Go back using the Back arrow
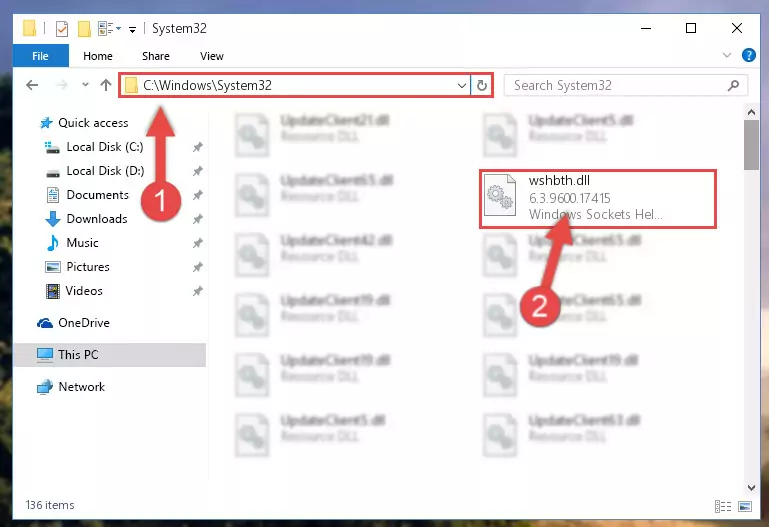This screenshot has height=527, width=769. click(32, 85)
